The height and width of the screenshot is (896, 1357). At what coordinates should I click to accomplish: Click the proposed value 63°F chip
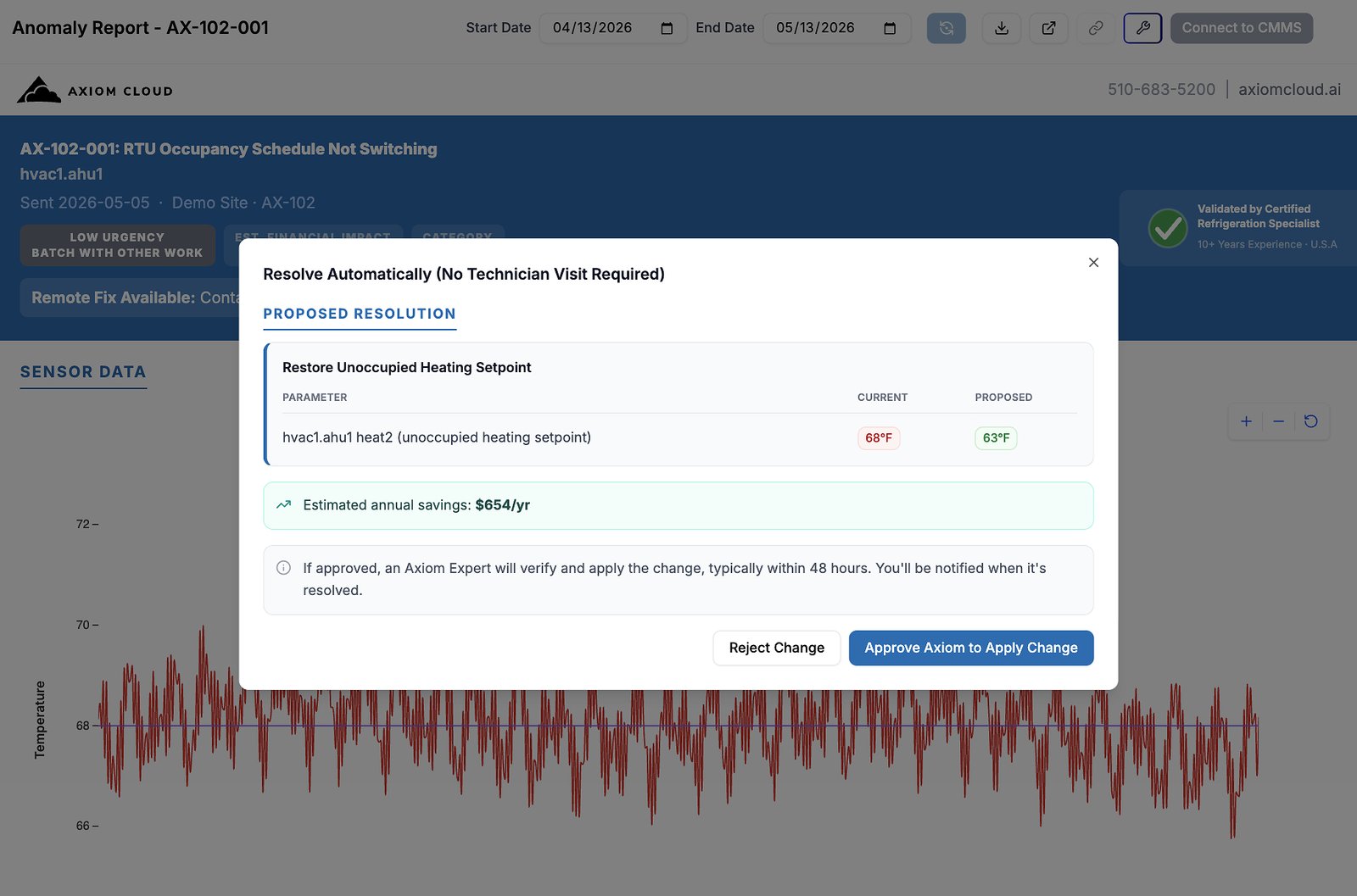[996, 438]
